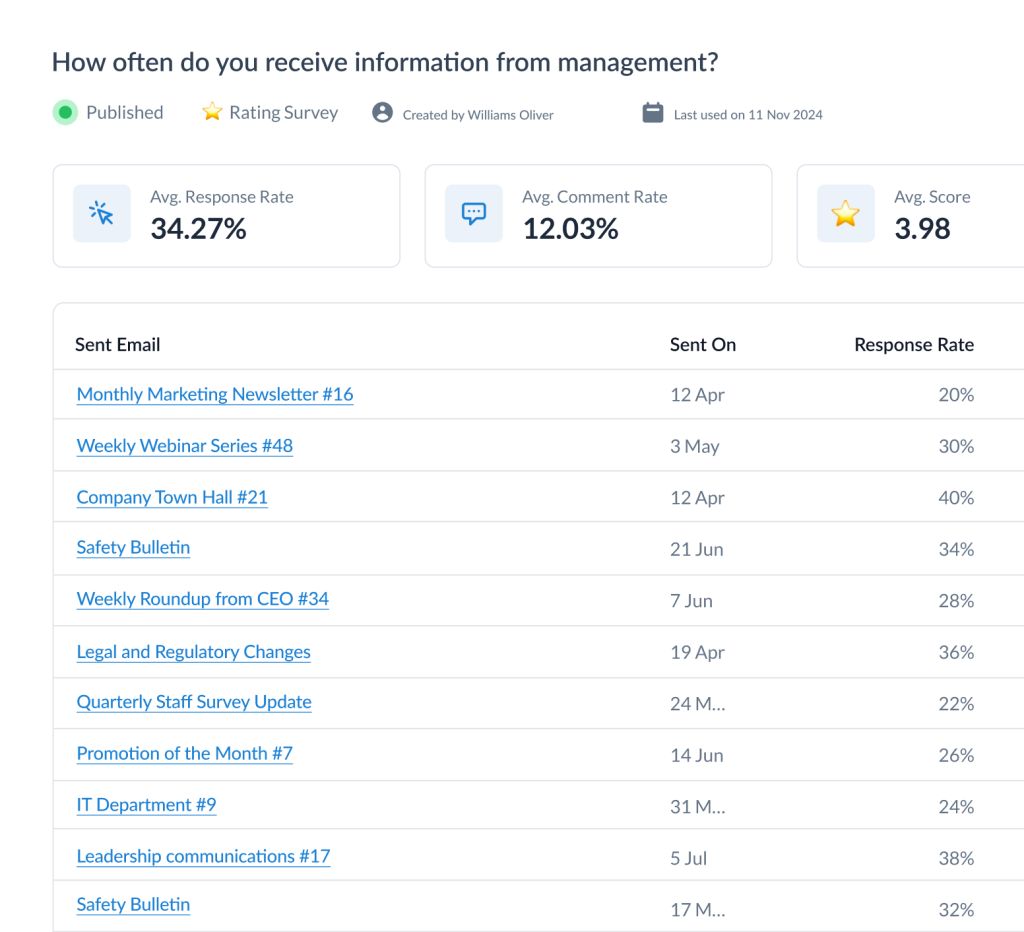This screenshot has height=932, width=1024.
Task: Sort the table by Response Rate
Action: pos(913,344)
